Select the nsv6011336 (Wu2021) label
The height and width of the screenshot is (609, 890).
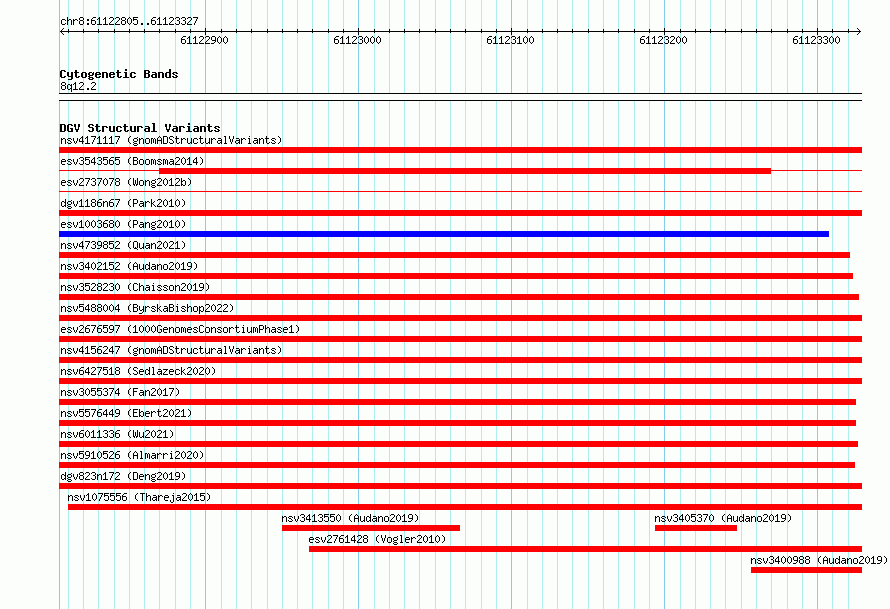pyautogui.click(x=117, y=434)
